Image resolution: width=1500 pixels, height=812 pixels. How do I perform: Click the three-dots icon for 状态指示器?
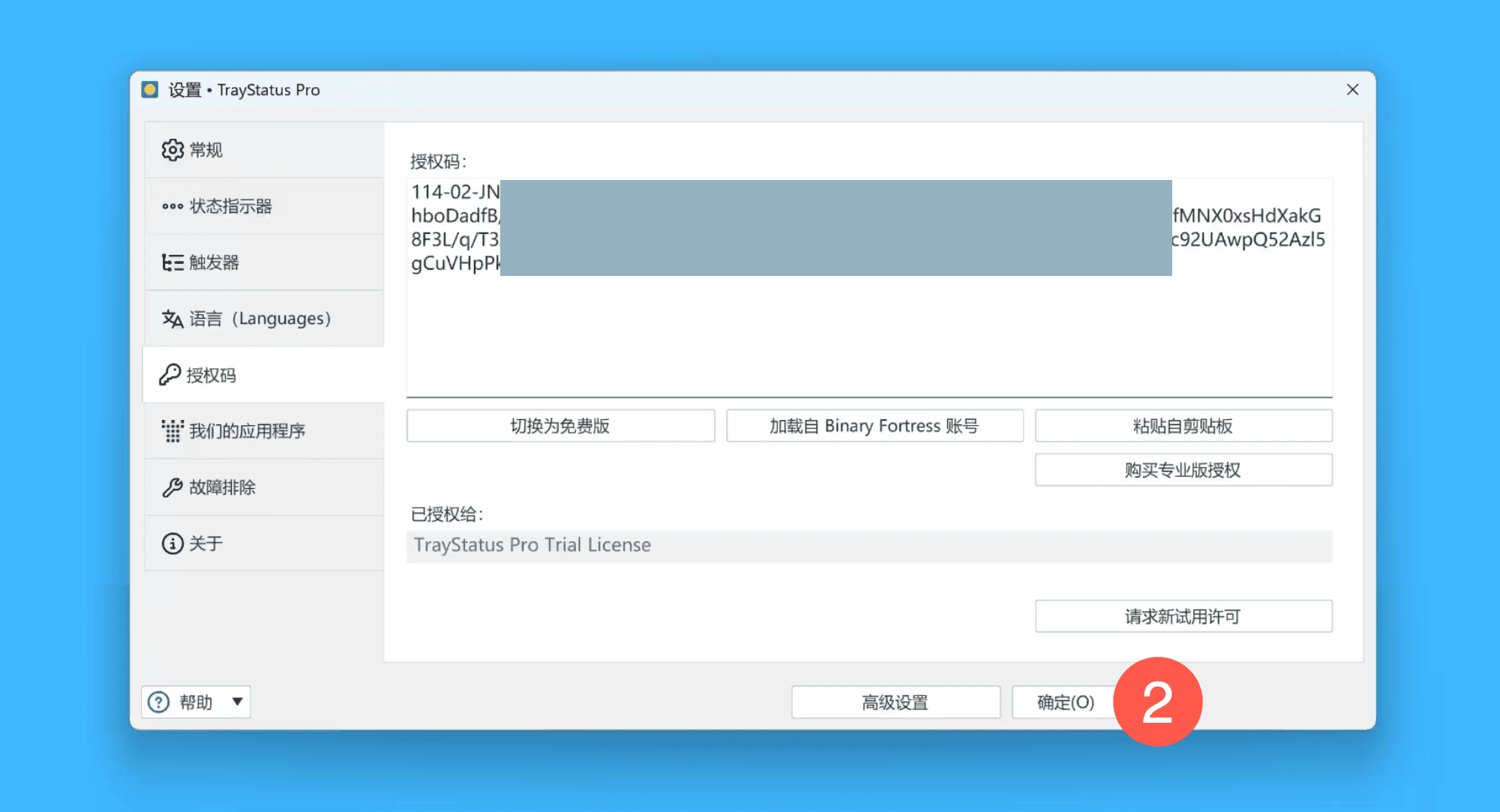[x=172, y=206]
